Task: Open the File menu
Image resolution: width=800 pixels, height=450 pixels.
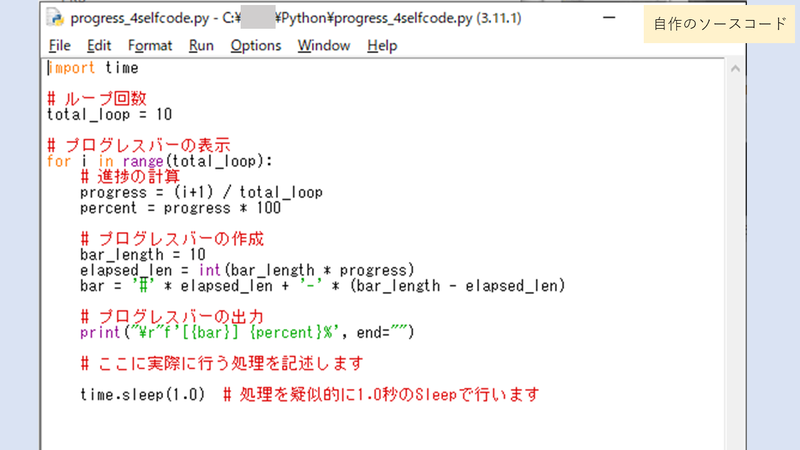Action: 60,46
